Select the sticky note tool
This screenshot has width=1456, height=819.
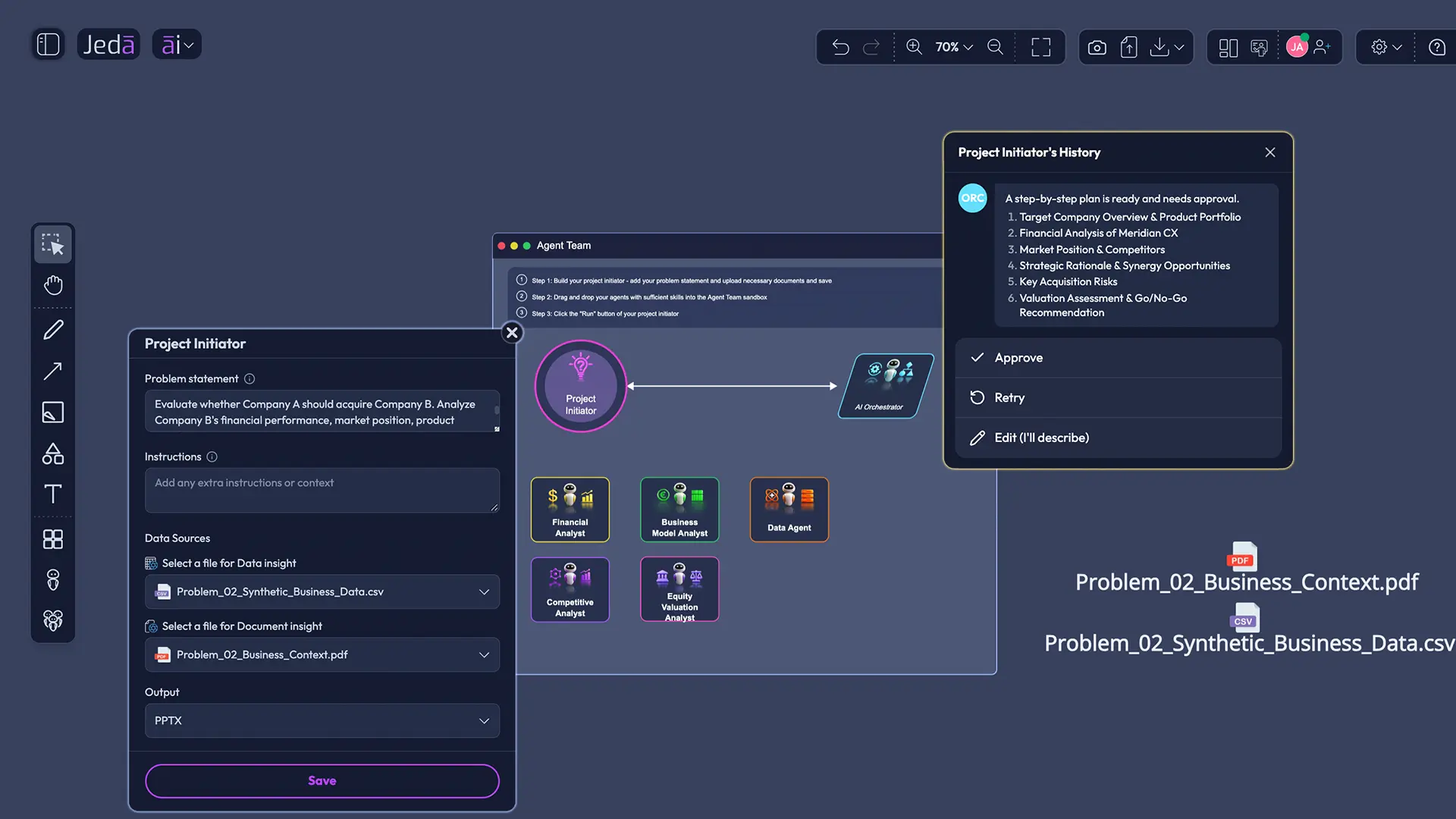click(x=52, y=412)
